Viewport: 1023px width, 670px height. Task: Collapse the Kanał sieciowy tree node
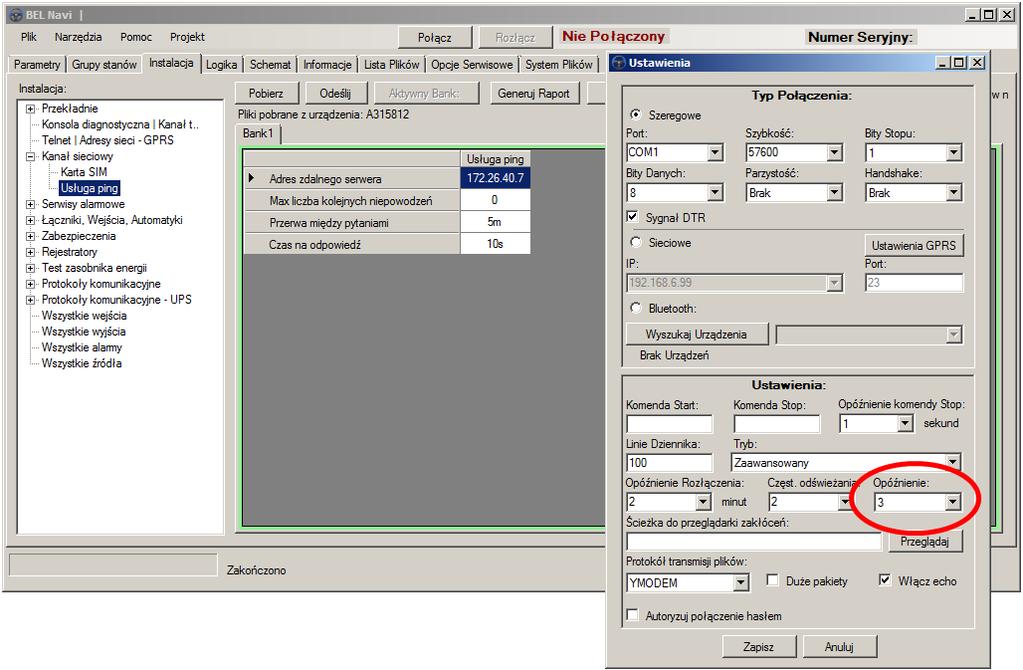point(30,157)
